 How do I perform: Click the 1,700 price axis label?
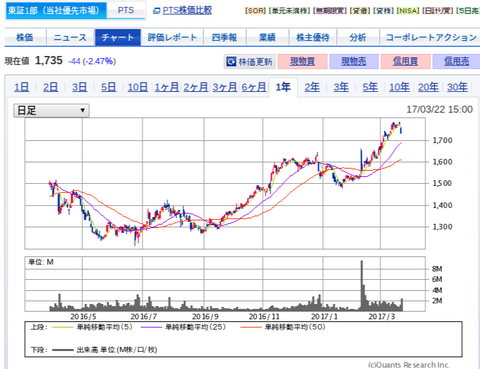coord(442,140)
